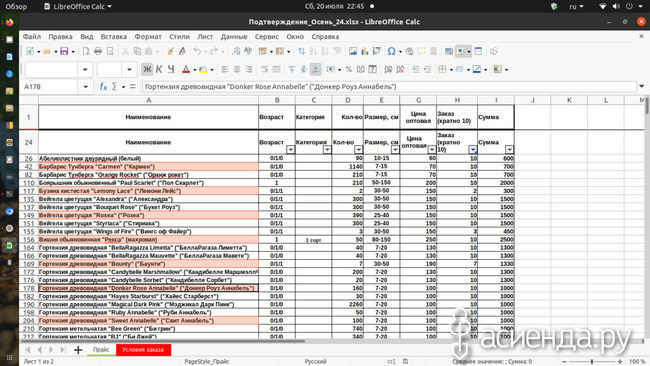Clear direct formatting with the icon
Image resolution: width=650 pixels, height=366 pixels.
click(x=182, y=51)
